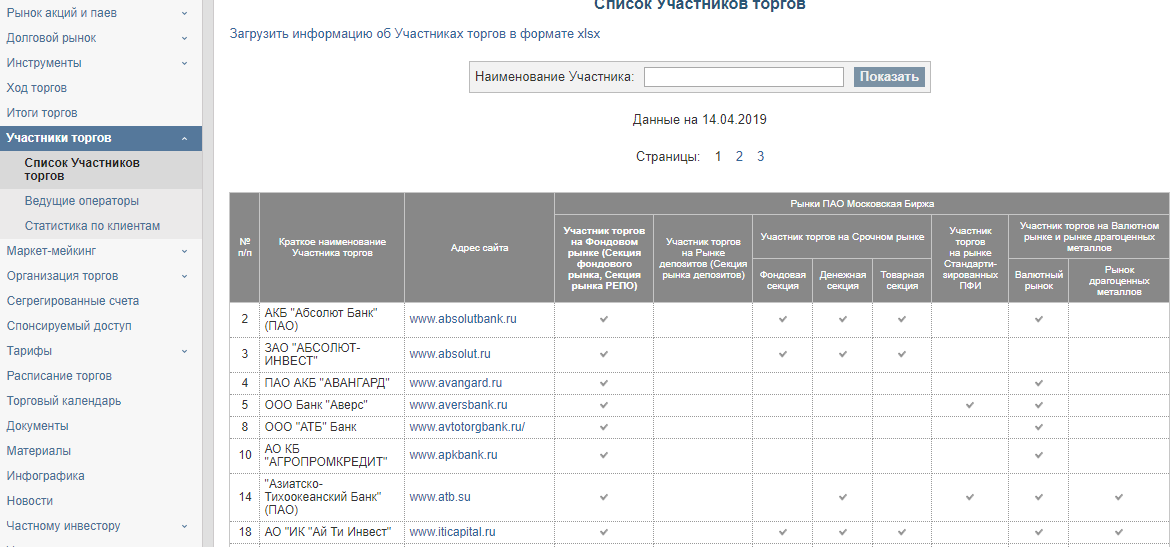The height and width of the screenshot is (547, 1173).
Task: Click Ай Ти Инвест 'Фондовая секция' checkmark
Action: coord(782,532)
